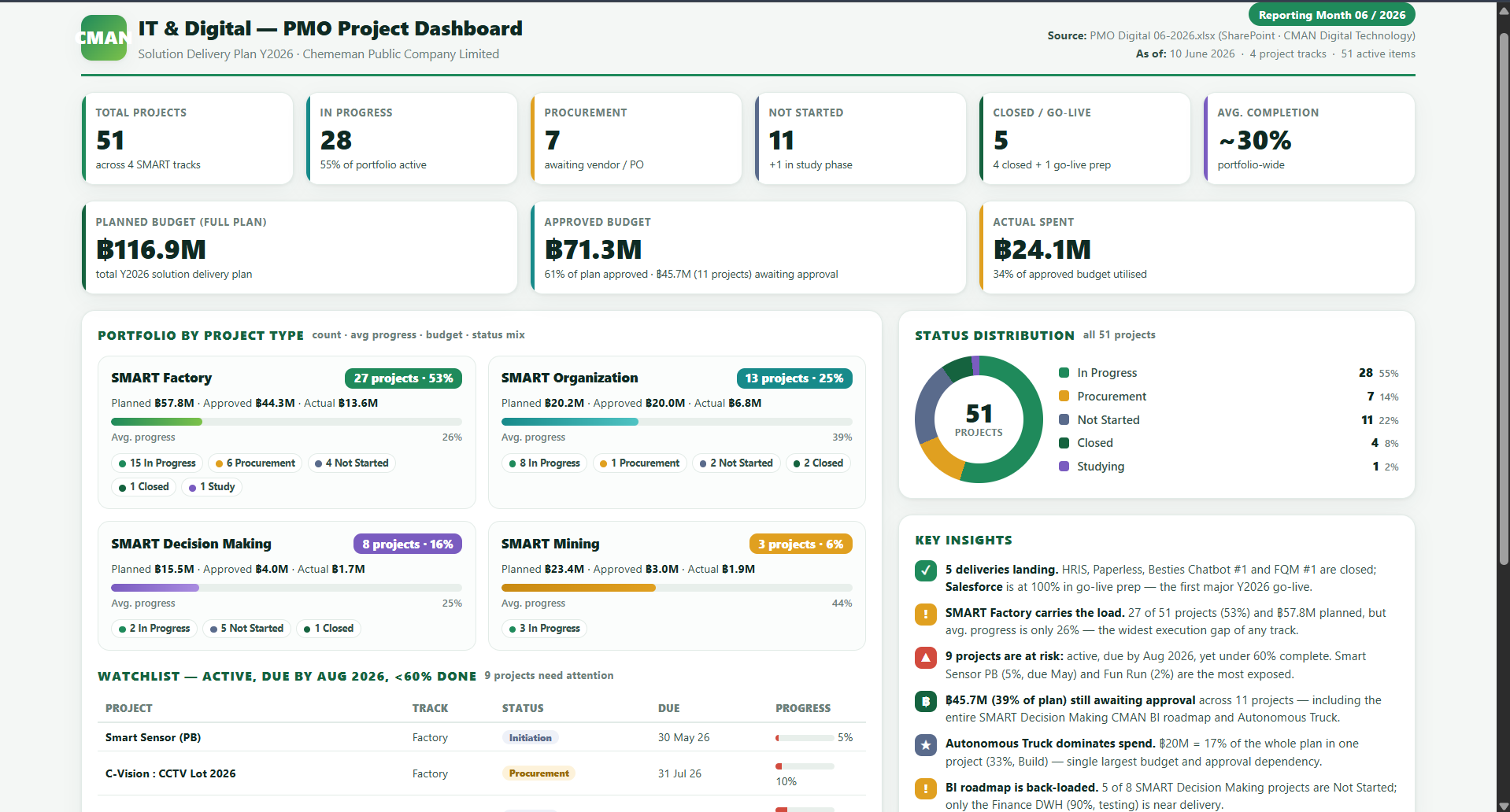The width and height of the screenshot is (1510, 812).
Task: Click the In Progress legend swatch
Action: [x=1064, y=373]
